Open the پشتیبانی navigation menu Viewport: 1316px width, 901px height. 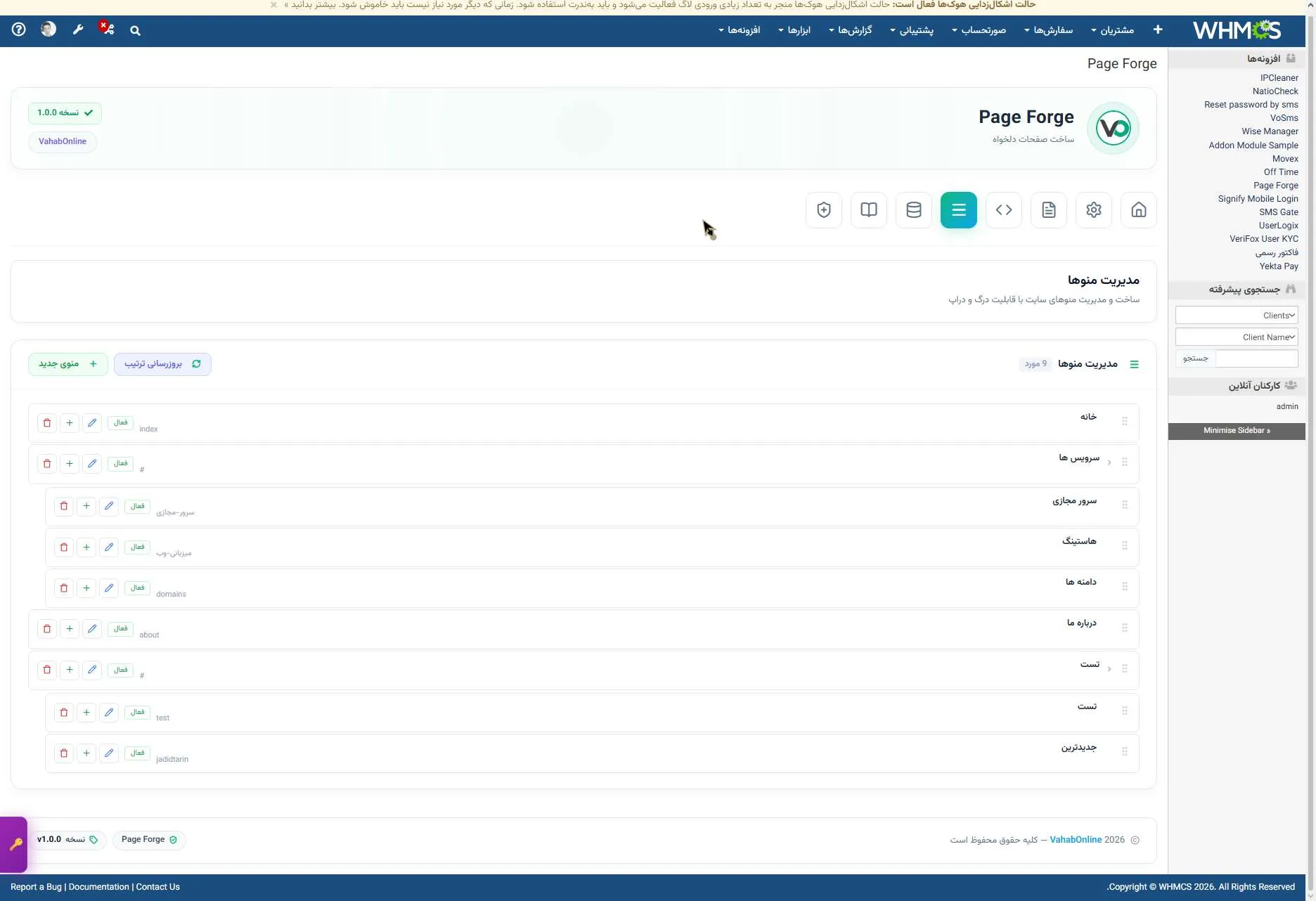pos(912,30)
